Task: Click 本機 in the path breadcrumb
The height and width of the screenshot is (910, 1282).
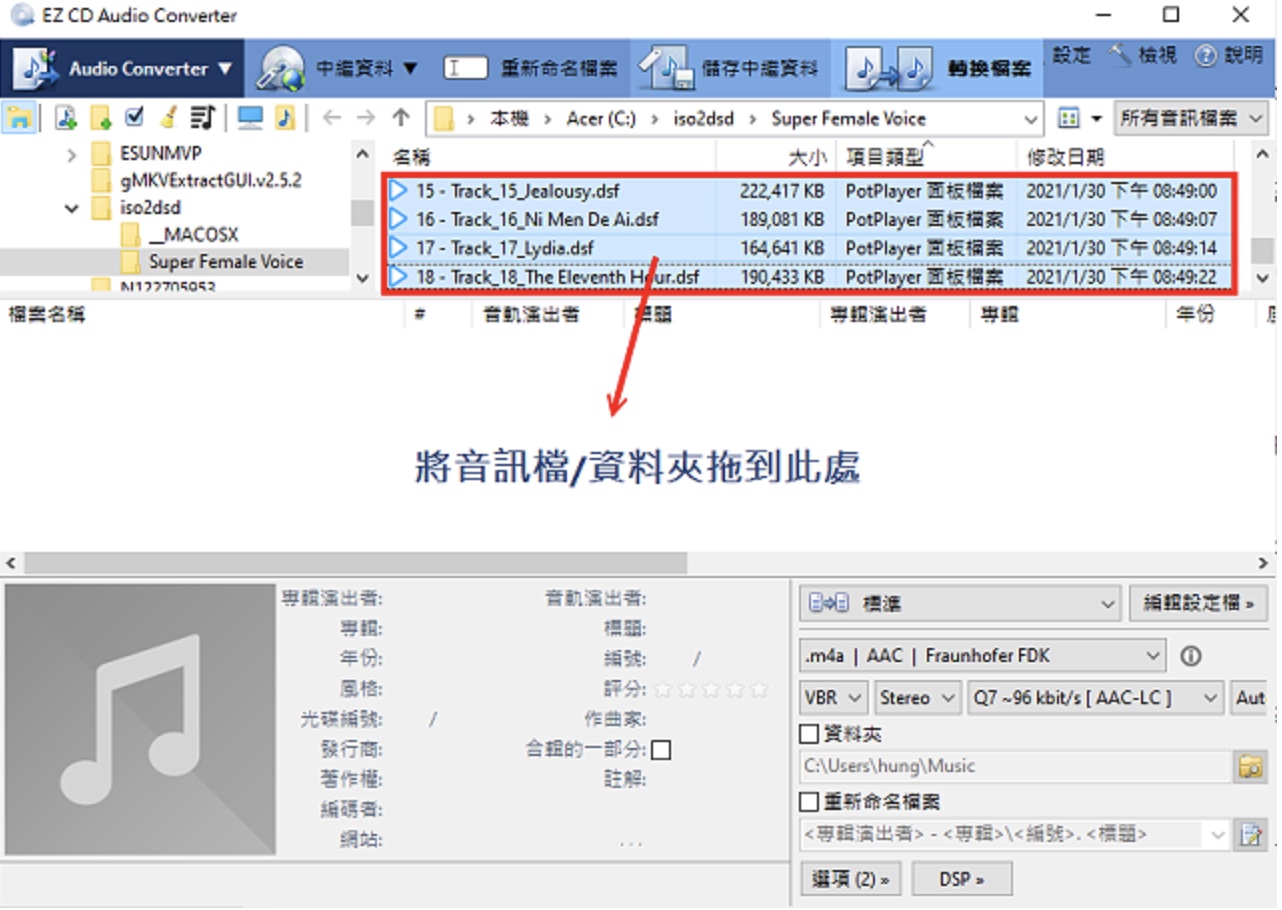Action: (x=509, y=119)
